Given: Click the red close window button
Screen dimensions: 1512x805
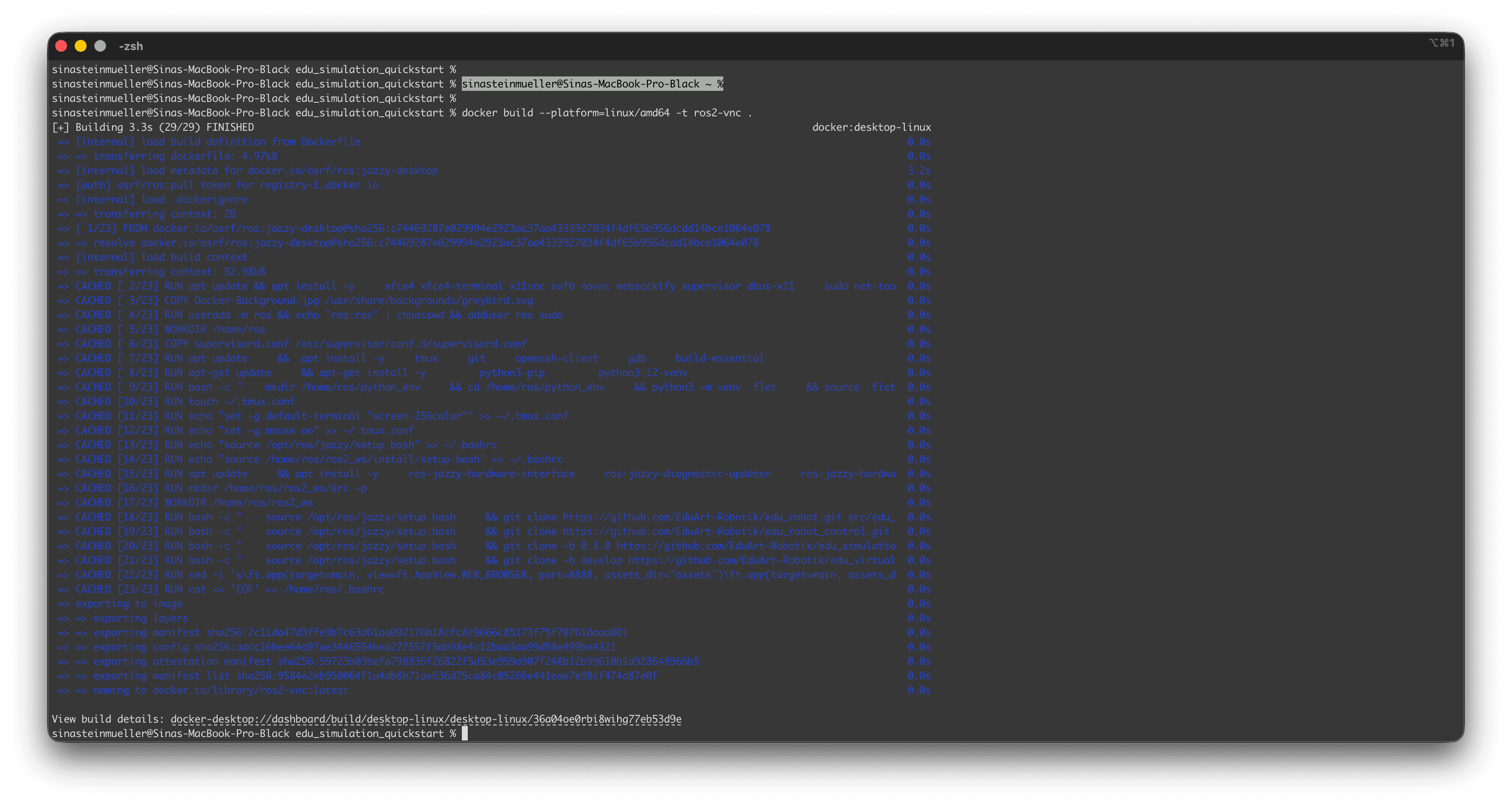Looking at the screenshot, I should [61, 46].
